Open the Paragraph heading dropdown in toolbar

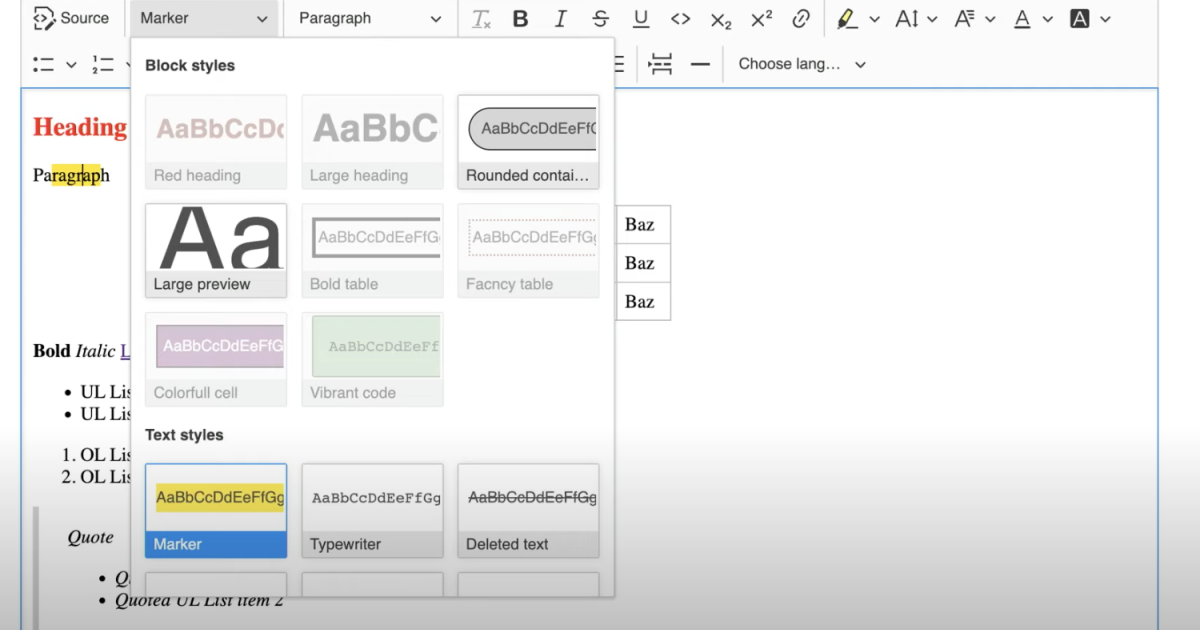click(370, 19)
